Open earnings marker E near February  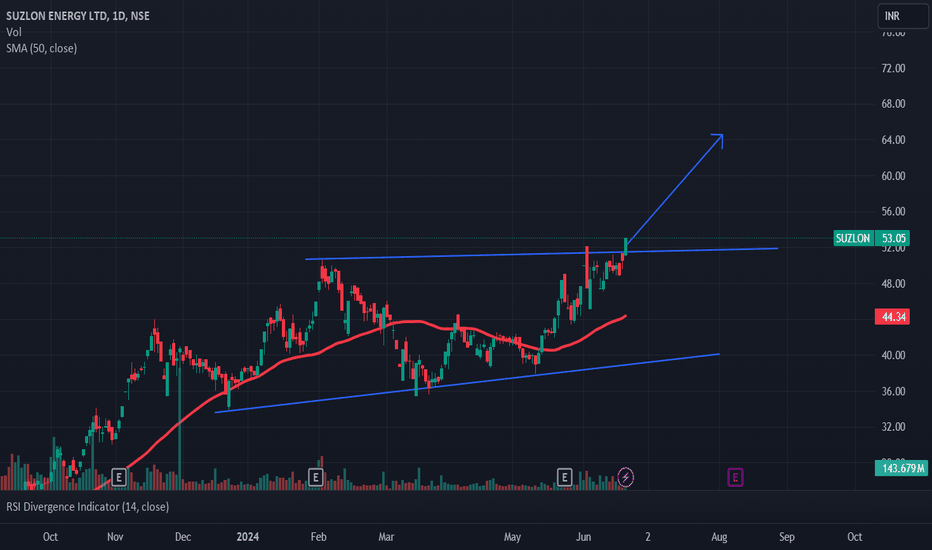(316, 477)
